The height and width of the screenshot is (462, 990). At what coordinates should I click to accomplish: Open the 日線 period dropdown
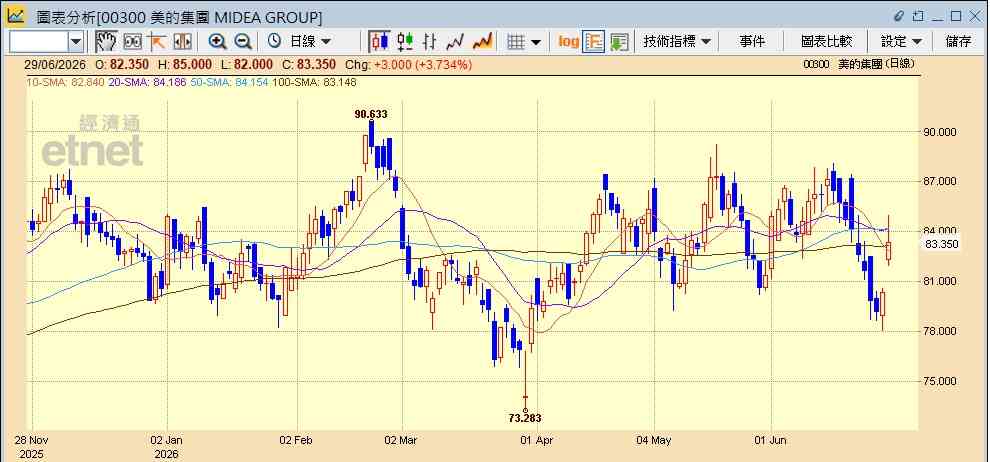310,42
